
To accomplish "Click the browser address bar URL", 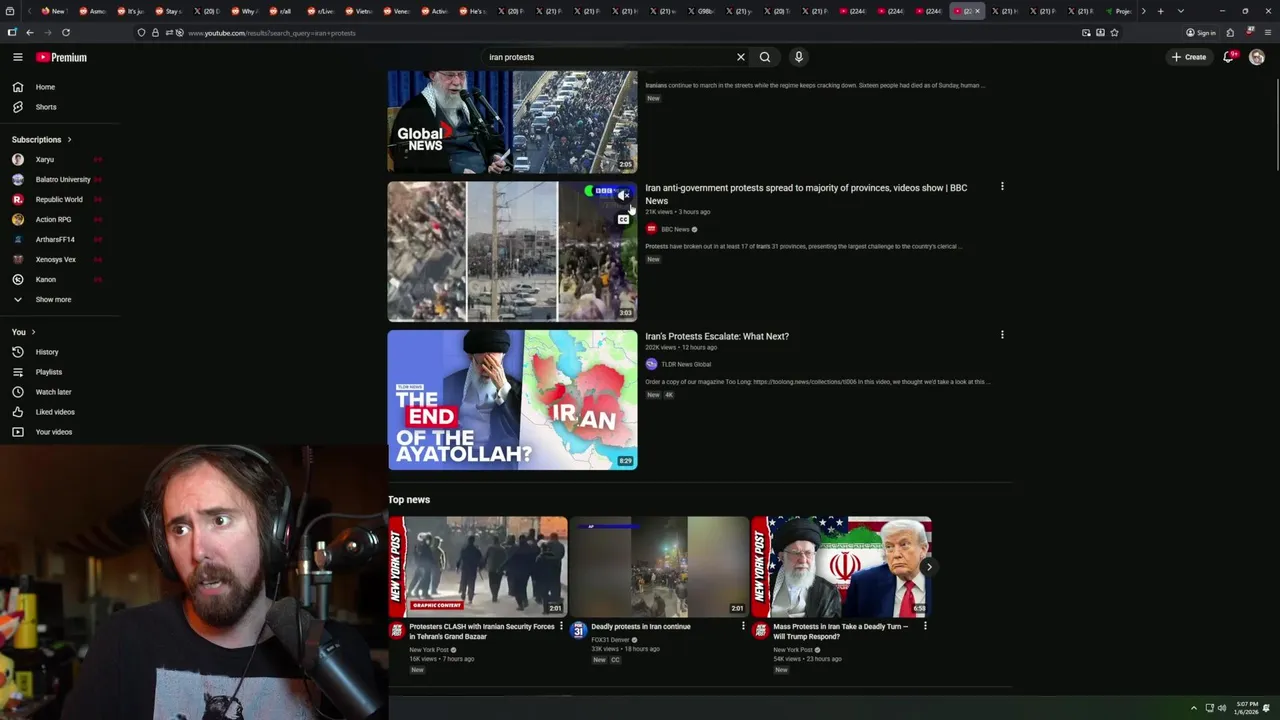I will [272, 33].
